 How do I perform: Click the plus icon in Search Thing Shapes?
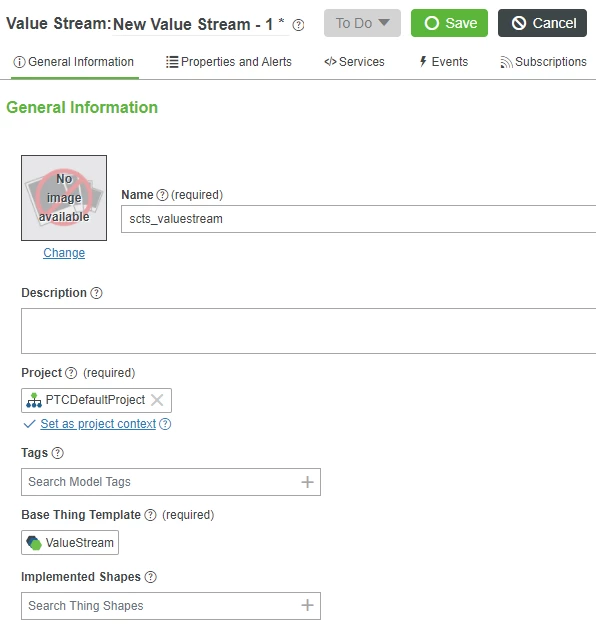coord(307,606)
